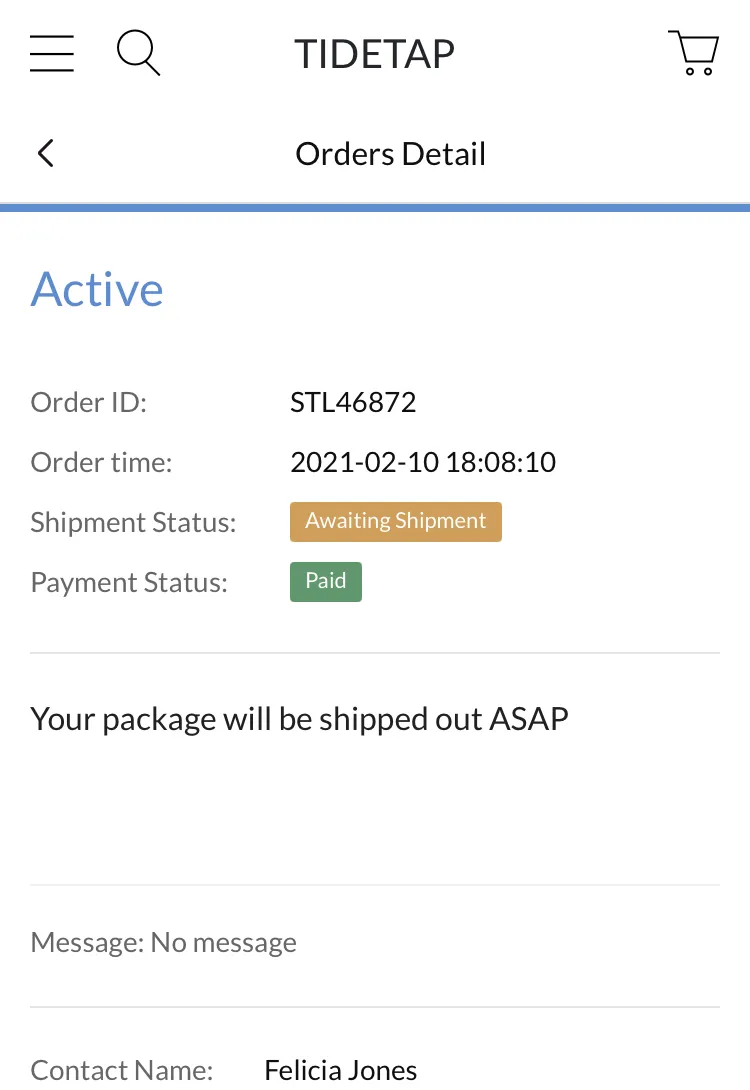Screen dimensions: 750x1090
Task: Tap the Active order status heading
Action: coord(97,289)
